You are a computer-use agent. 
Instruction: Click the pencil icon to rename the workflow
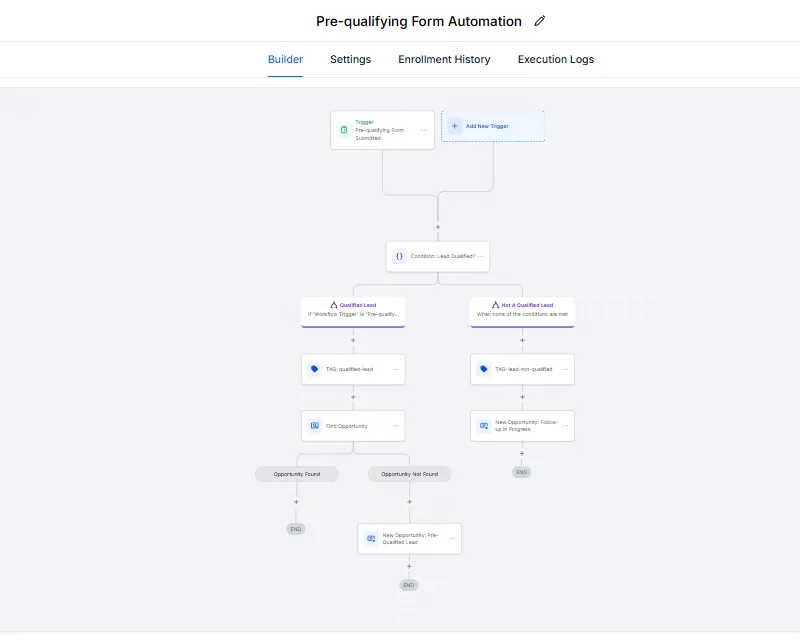click(540, 21)
